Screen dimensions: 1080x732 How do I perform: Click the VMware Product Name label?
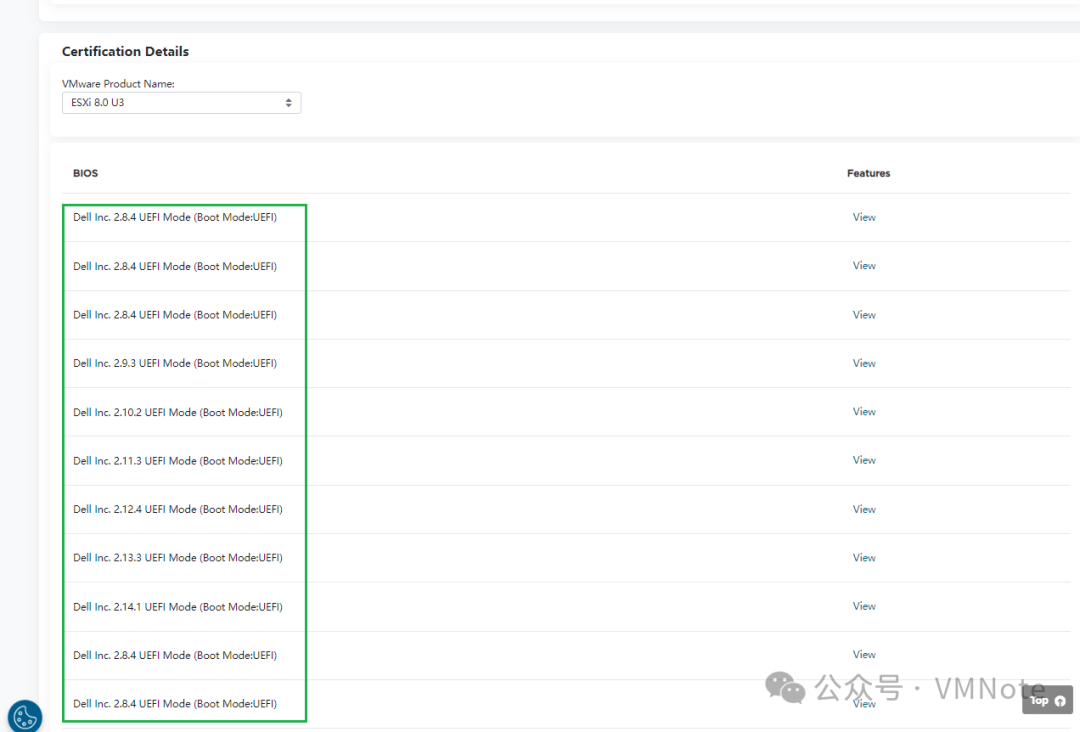[118, 83]
